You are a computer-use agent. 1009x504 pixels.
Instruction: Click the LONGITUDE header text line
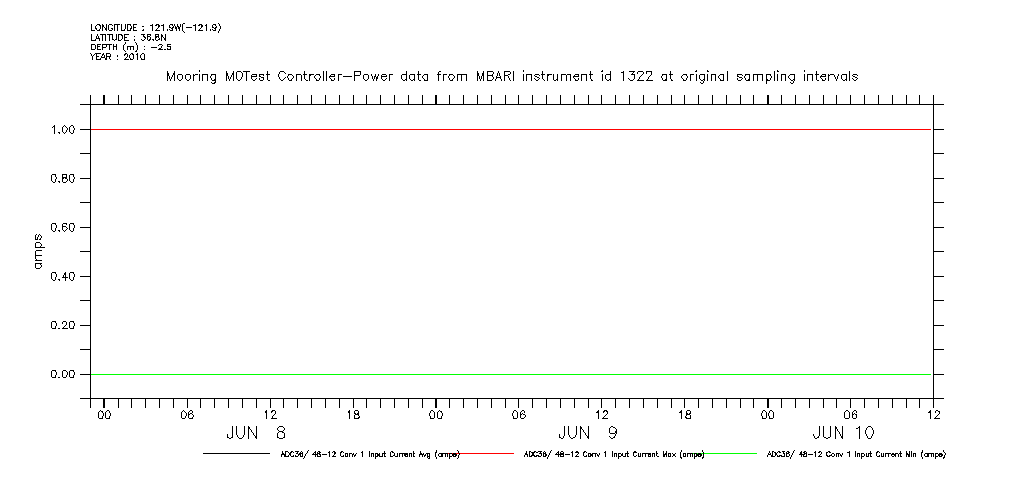pyautogui.click(x=155, y=27)
